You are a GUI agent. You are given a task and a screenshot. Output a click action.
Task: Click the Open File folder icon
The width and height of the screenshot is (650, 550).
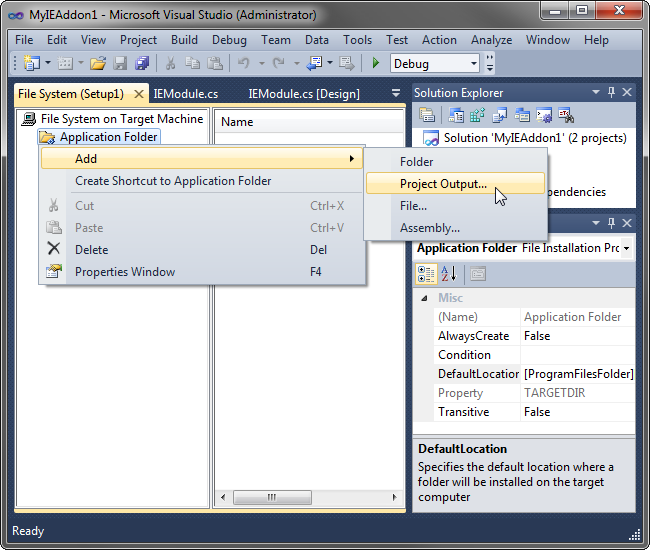98,63
